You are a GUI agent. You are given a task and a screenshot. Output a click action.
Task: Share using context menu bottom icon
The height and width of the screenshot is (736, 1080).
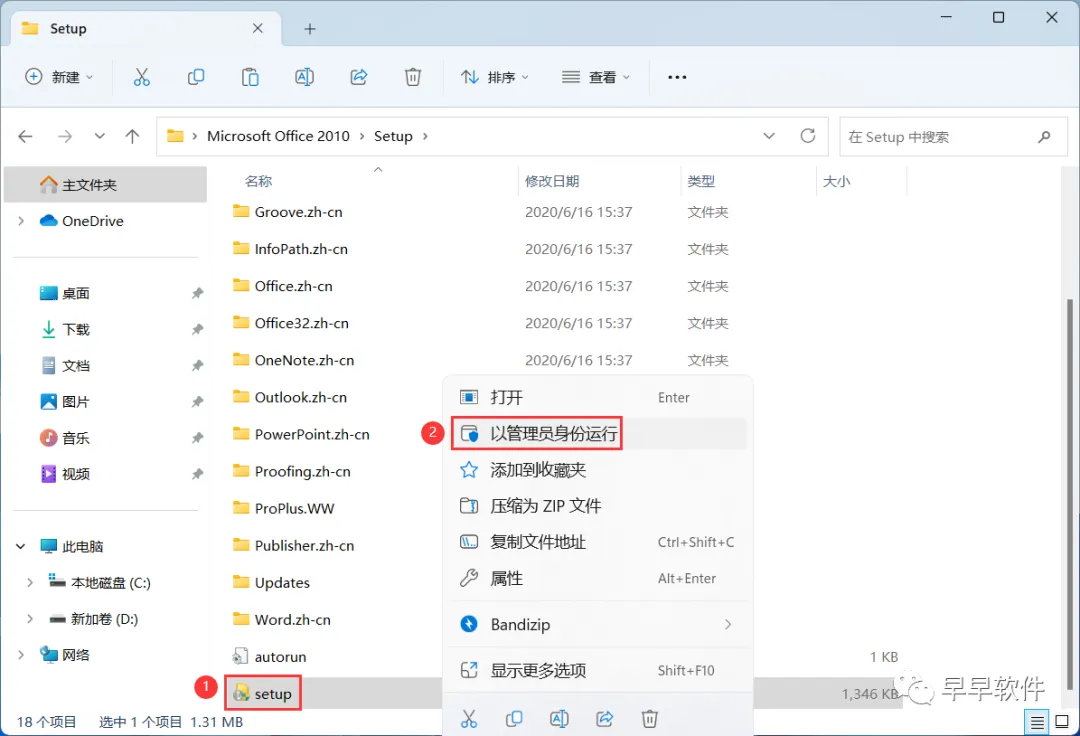click(x=604, y=719)
